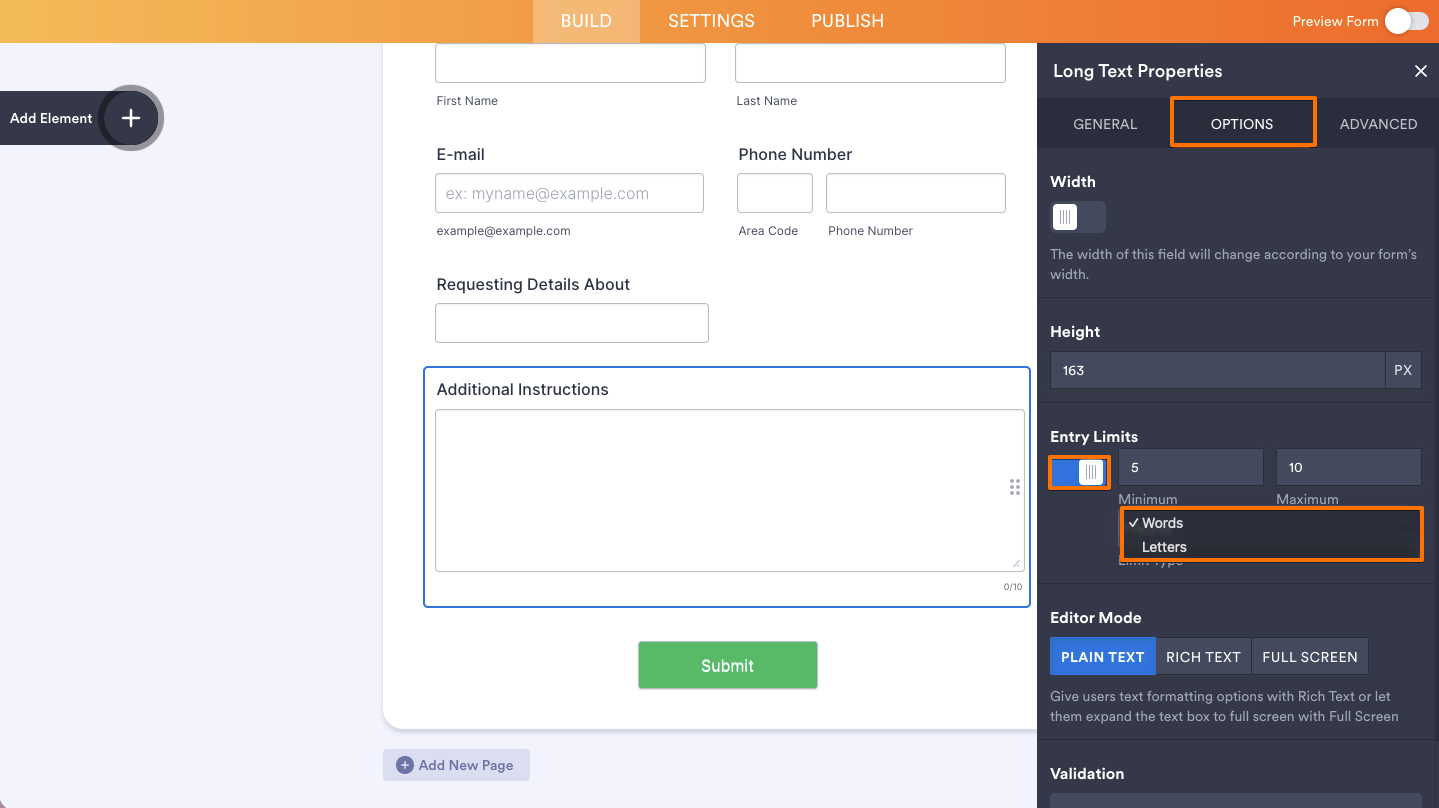Choose Words in the Limit Type dropdown

pos(1163,522)
